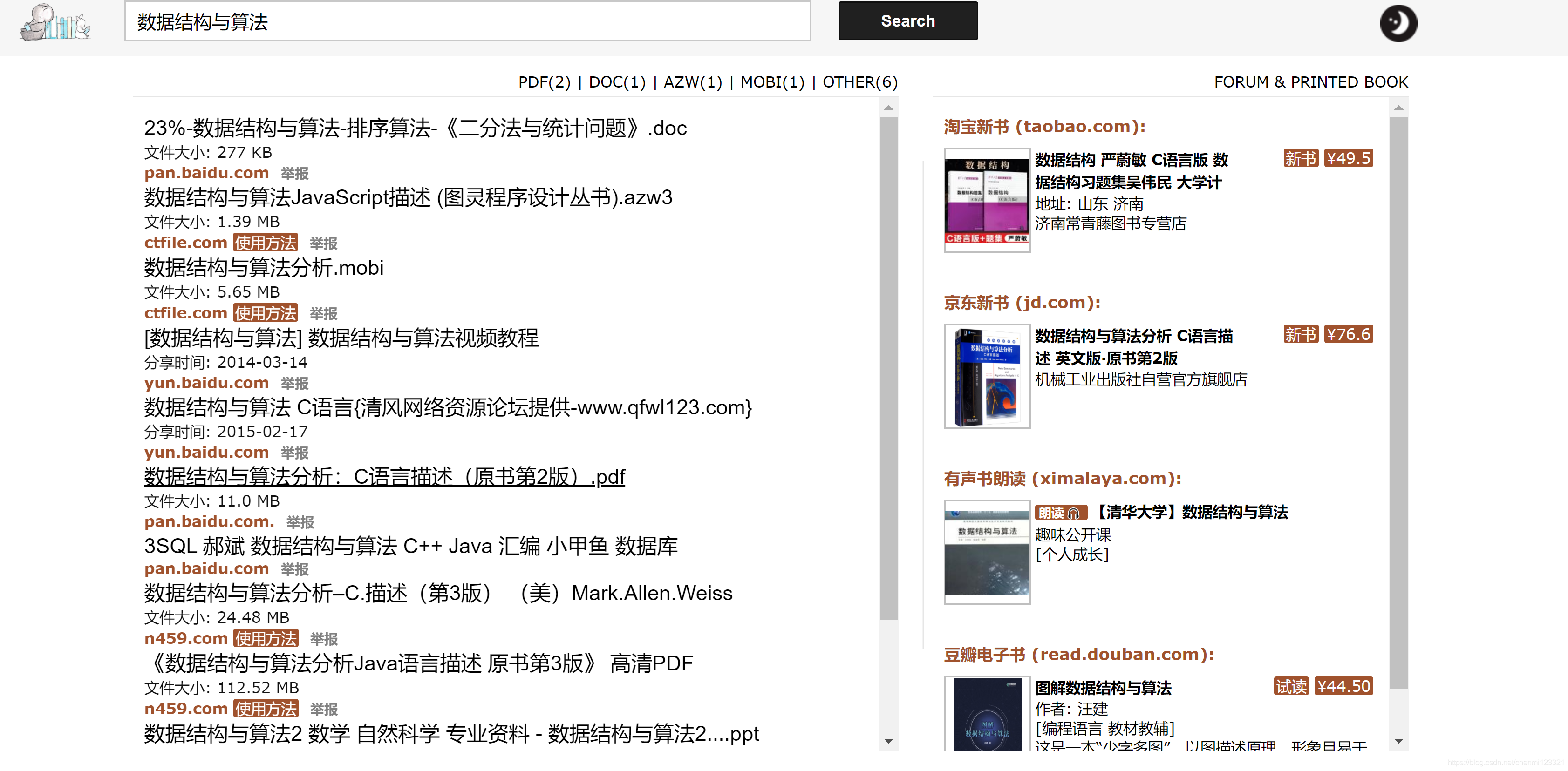Report the 3SQL 郝斌 result via 举报
The height and width of the screenshot is (771, 1568).
pyautogui.click(x=294, y=569)
